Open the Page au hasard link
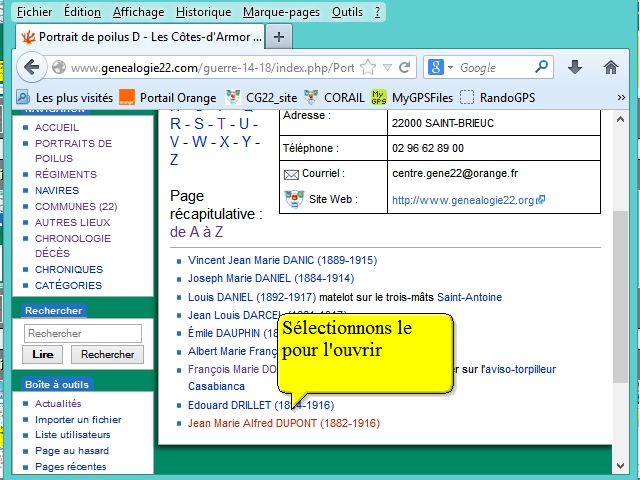The width and height of the screenshot is (640, 480). pos(72,451)
